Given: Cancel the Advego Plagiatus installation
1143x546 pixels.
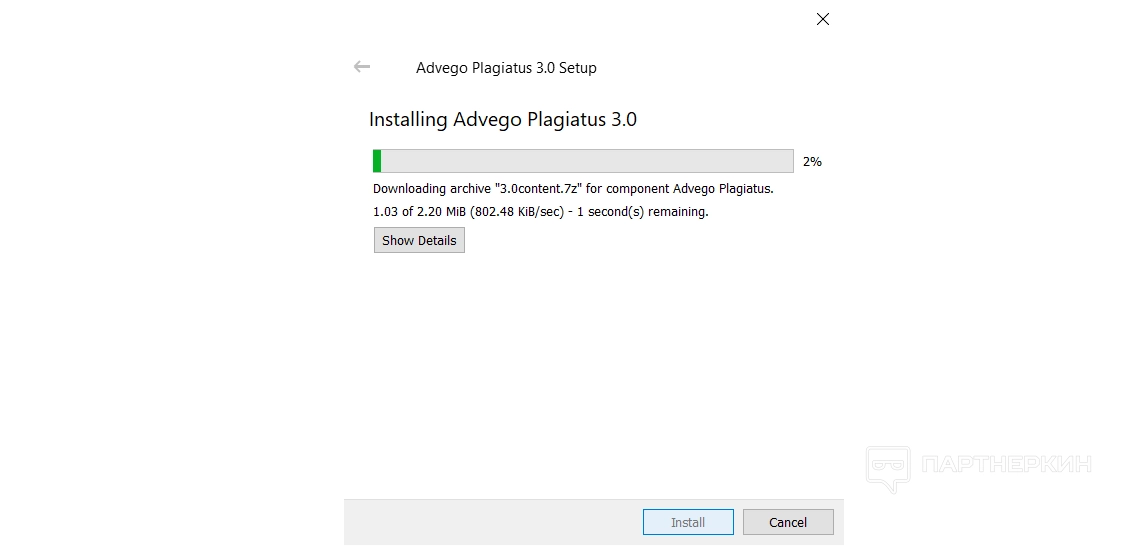Looking at the screenshot, I should point(788,522).
